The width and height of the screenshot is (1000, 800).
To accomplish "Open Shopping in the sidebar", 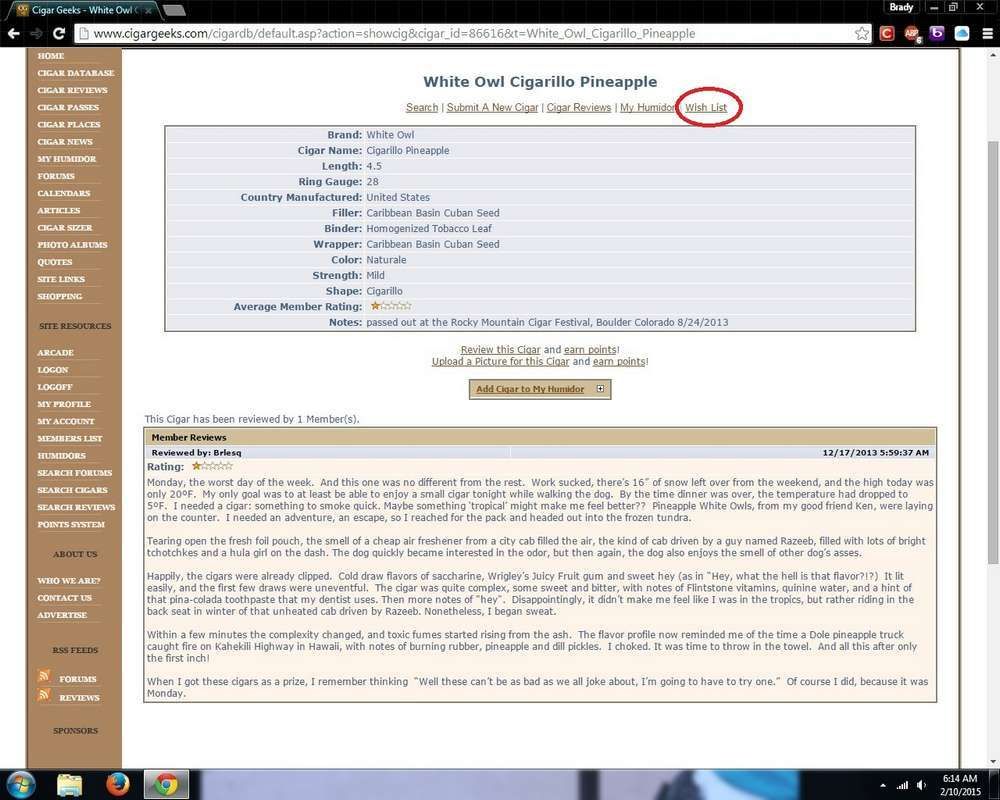I will tap(59, 297).
